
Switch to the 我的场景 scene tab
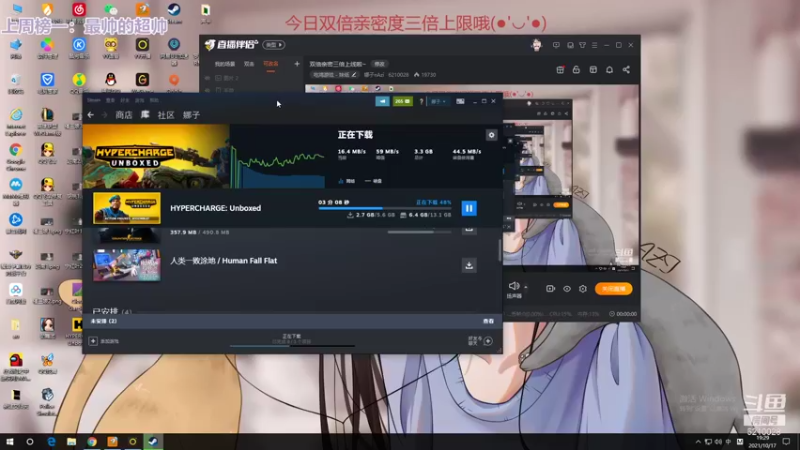(224, 64)
